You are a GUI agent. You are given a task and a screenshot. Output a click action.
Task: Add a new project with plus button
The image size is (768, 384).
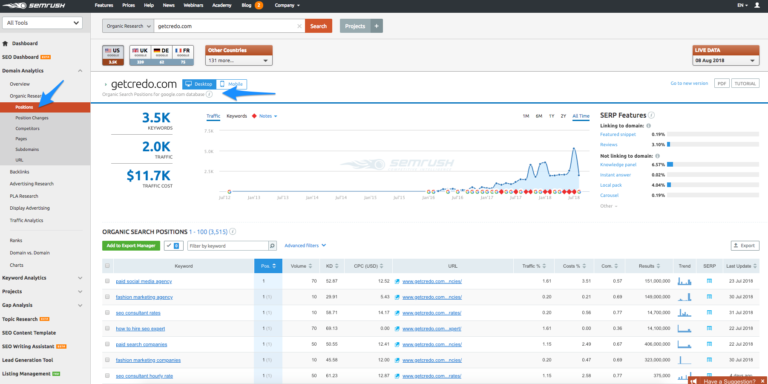376,26
